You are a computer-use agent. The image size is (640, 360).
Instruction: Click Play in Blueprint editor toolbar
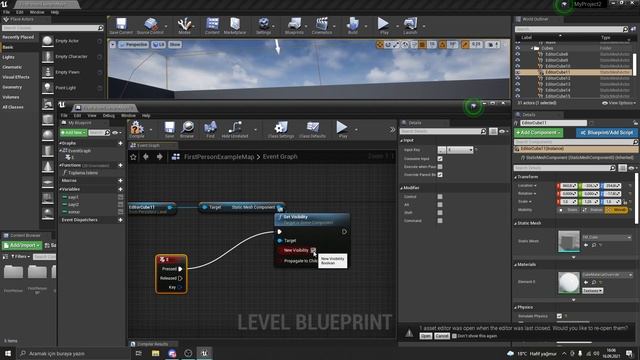(342, 130)
